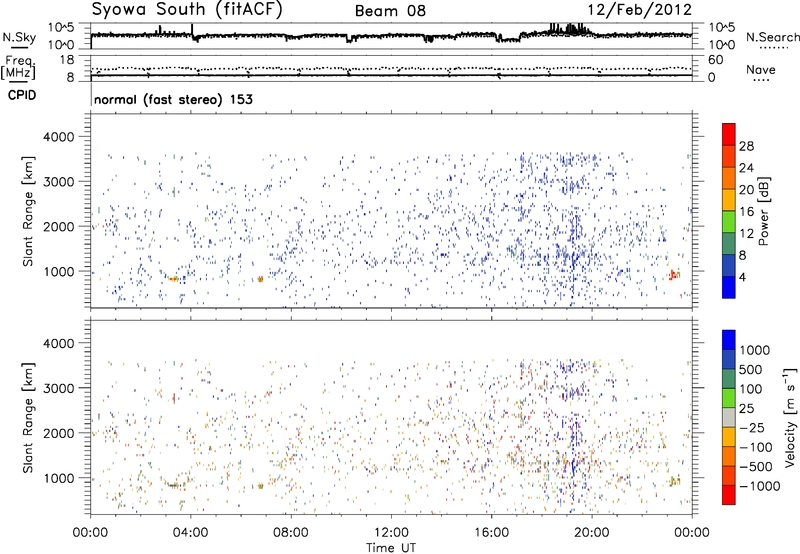The height and width of the screenshot is (554, 800).
Task: Click the '-25' label on velocity color bar
Action: [x=752, y=428]
